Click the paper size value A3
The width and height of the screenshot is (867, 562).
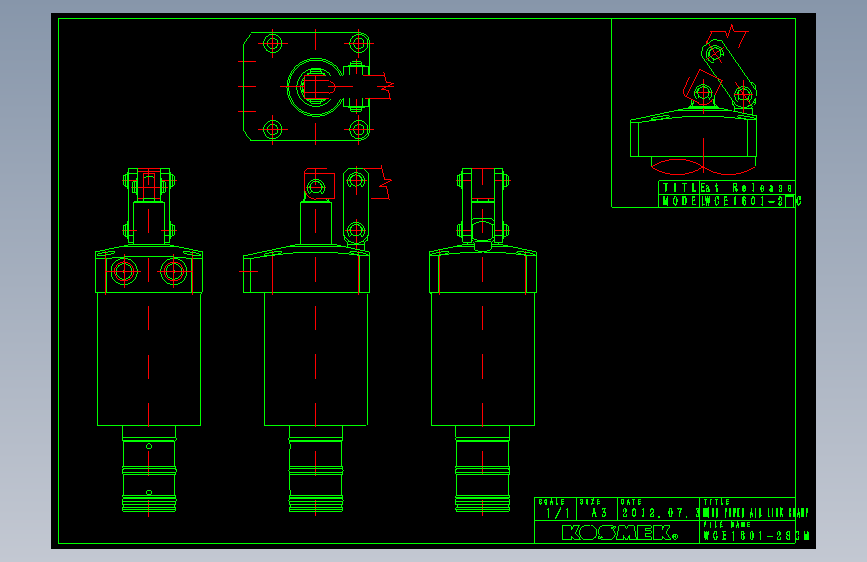(x=599, y=513)
